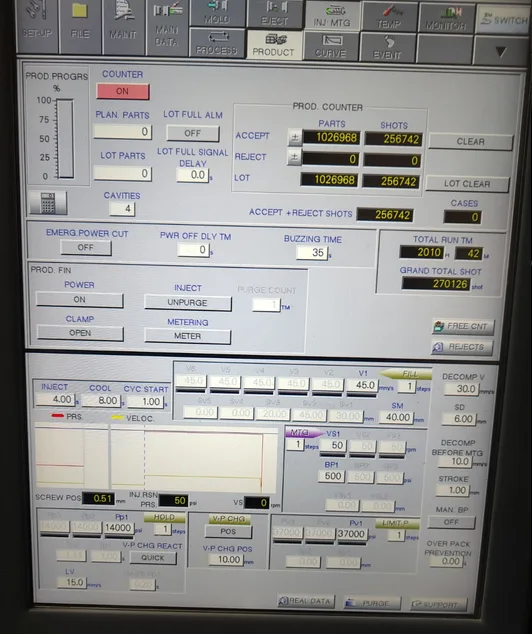Open the TEMP screen icon
The height and width of the screenshot is (634, 532).
coord(389,17)
